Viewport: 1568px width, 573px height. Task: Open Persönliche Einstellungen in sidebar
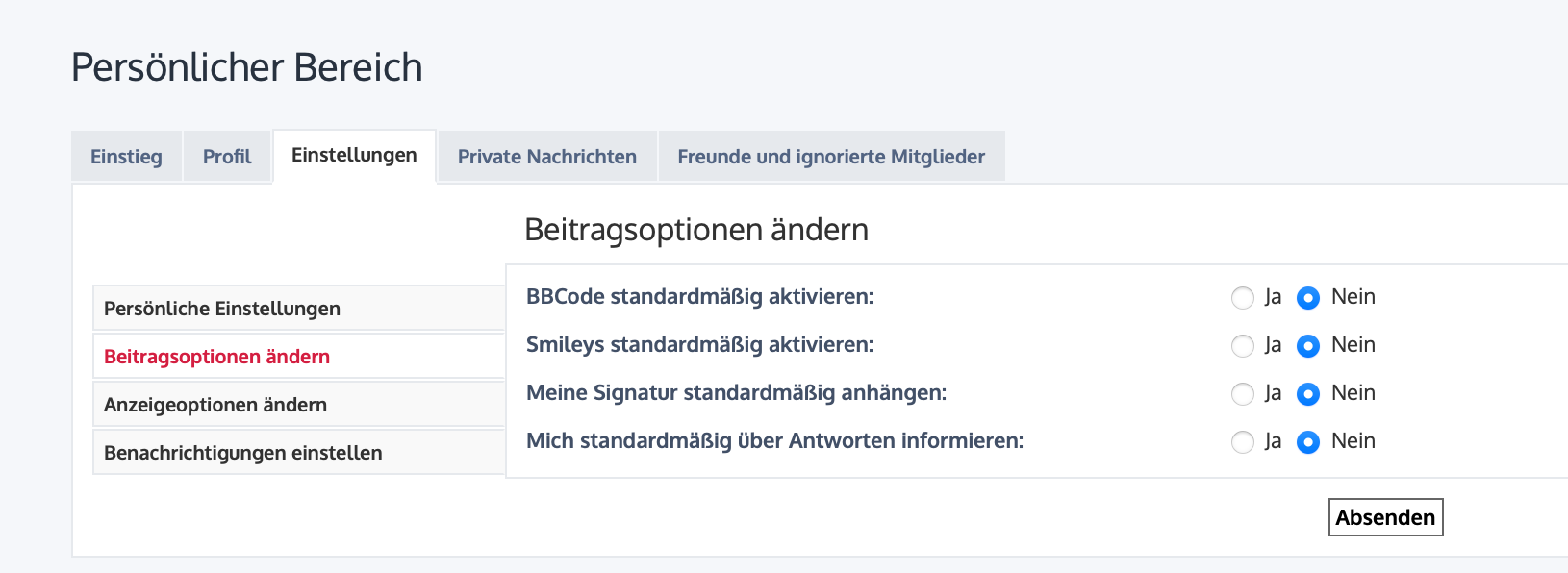click(x=222, y=309)
